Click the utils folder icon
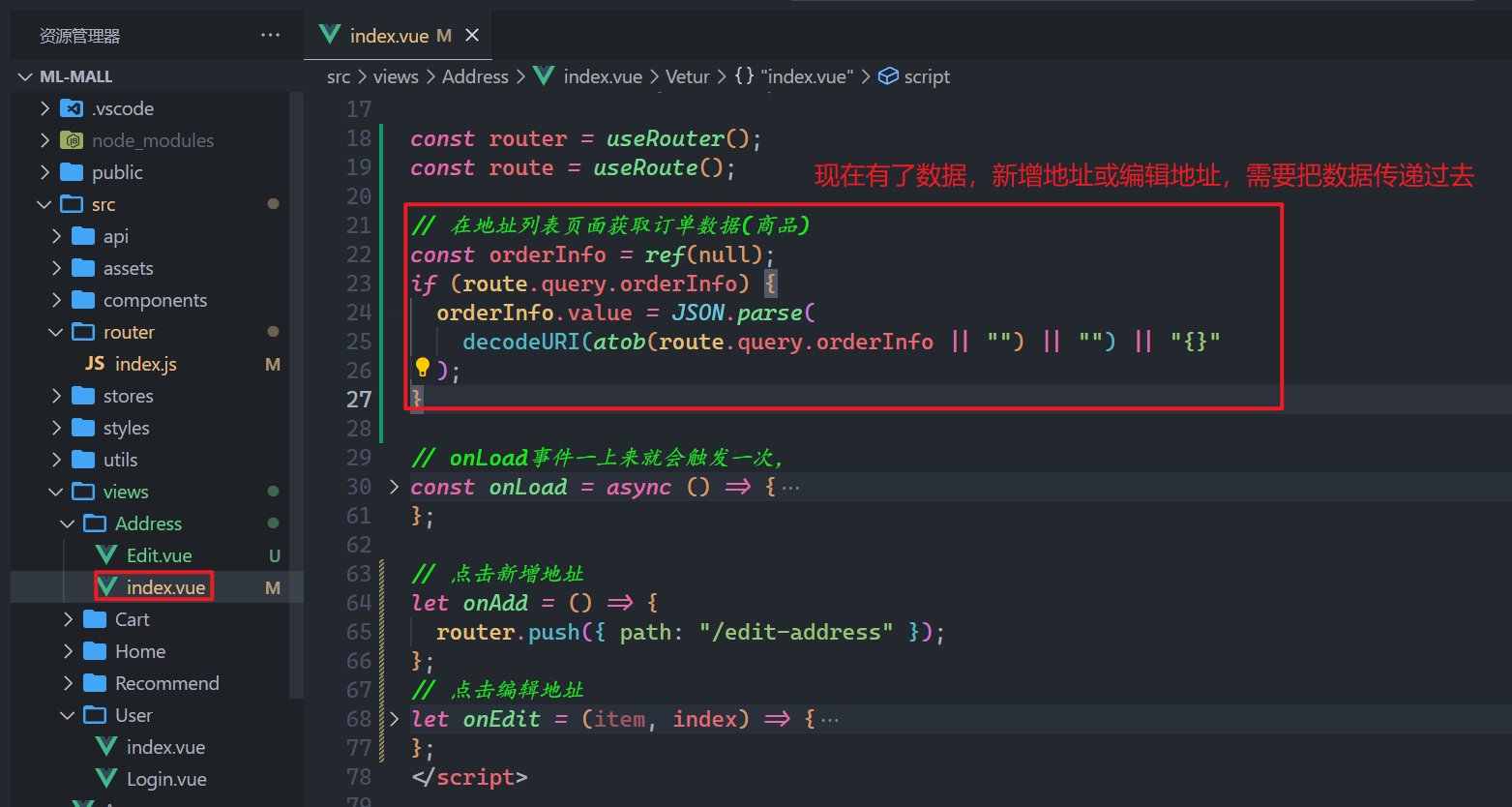Image resolution: width=1512 pixels, height=807 pixels. pos(83,460)
